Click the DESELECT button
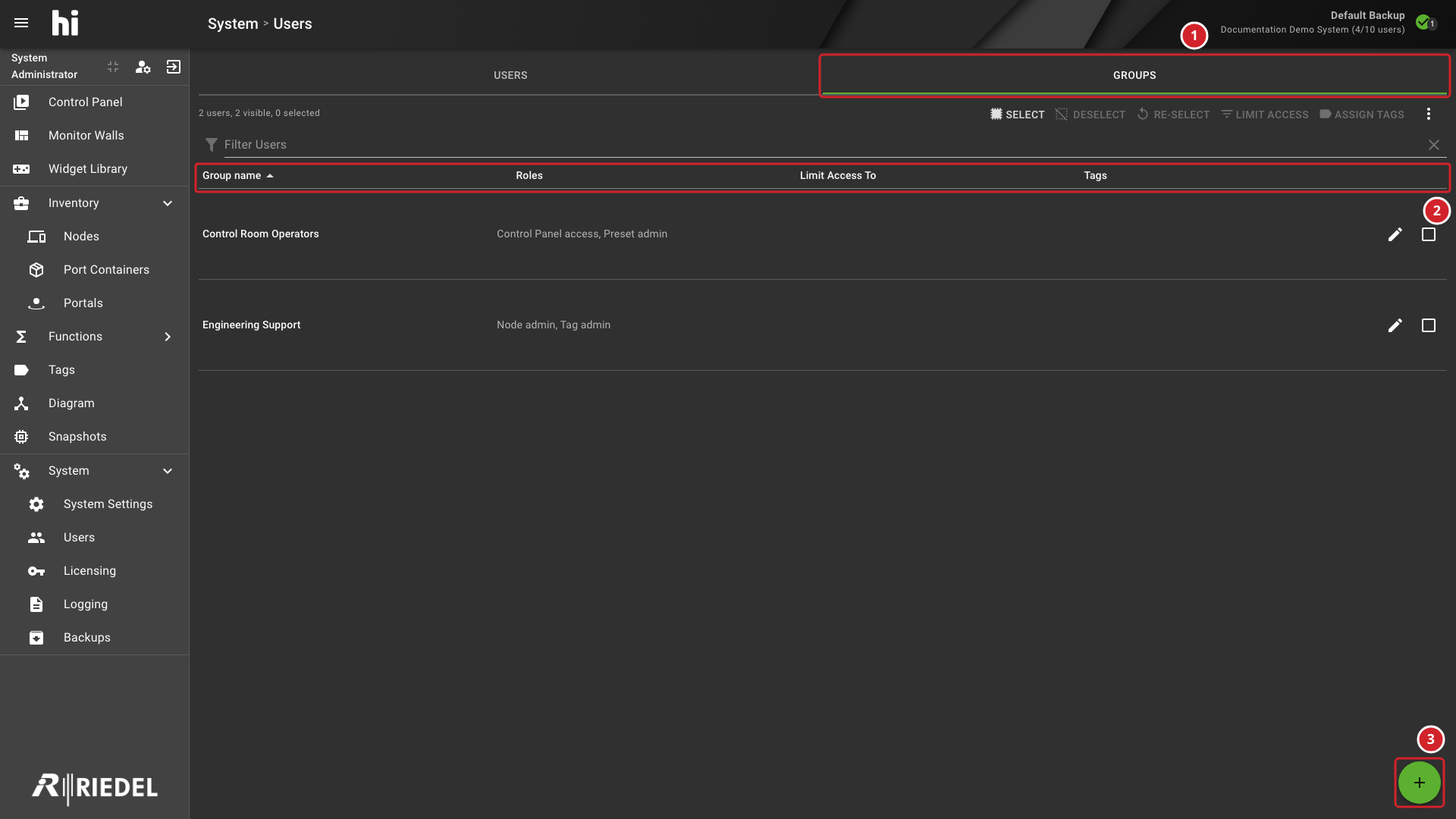The height and width of the screenshot is (819, 1456). coord(1090,115)
